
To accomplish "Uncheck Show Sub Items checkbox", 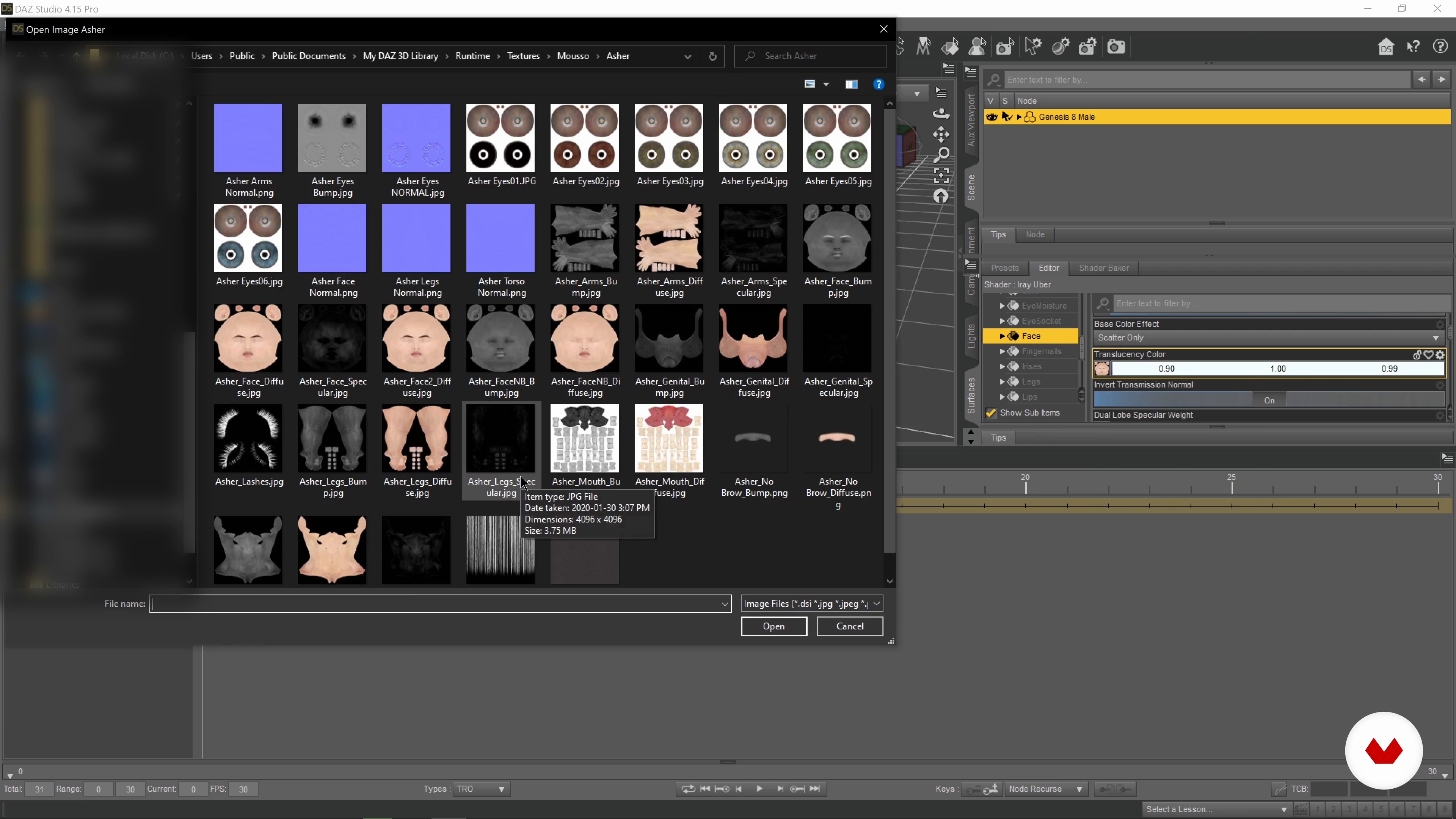I will [x=991, y=413].
